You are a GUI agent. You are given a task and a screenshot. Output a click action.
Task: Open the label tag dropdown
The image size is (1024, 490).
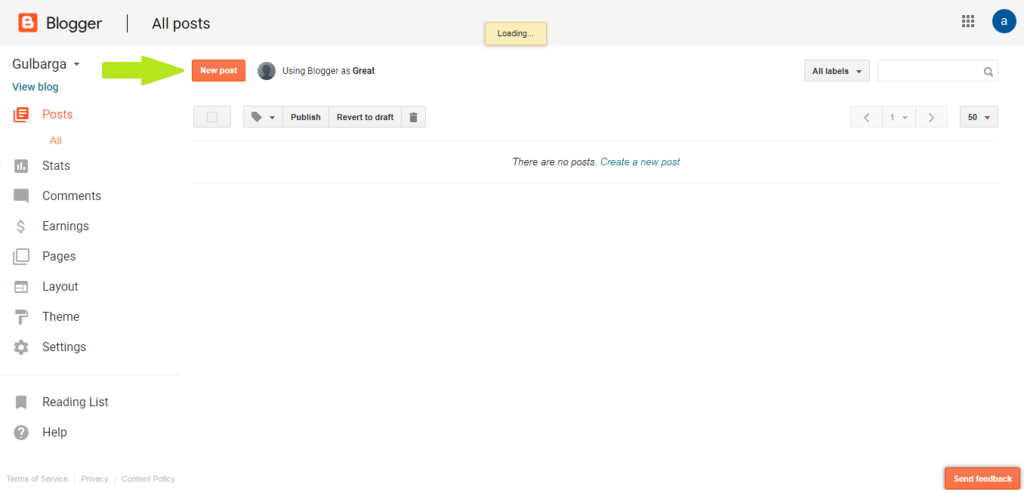tap(263, 117)
